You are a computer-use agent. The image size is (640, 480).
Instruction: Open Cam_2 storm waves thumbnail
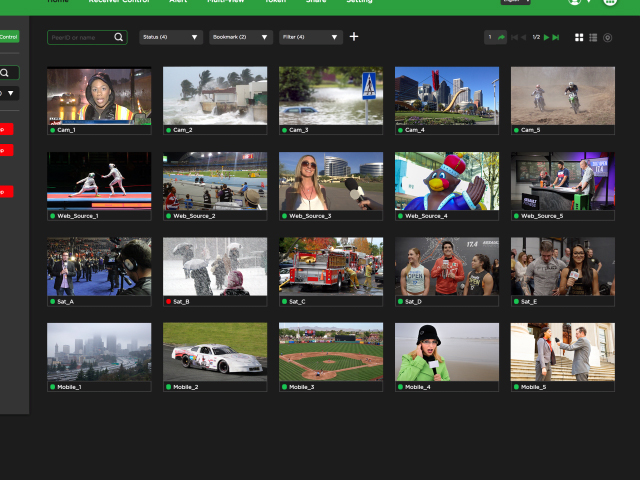(215, 96)
